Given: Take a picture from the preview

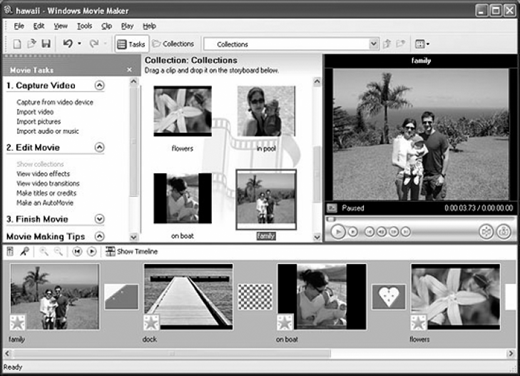Looking at the screenshot, I should tap(504, 231).
